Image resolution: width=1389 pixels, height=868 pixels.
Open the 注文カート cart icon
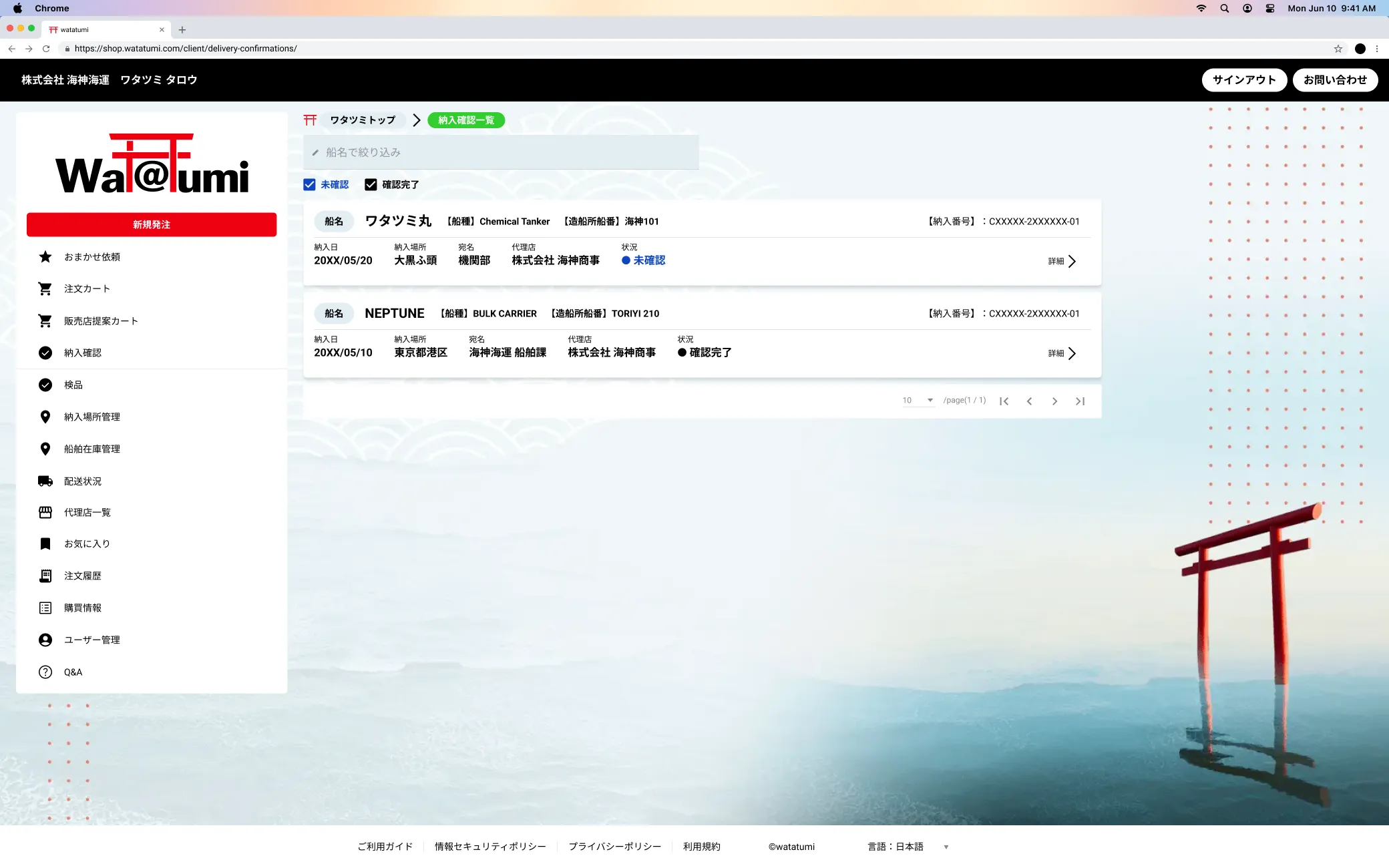45,289
